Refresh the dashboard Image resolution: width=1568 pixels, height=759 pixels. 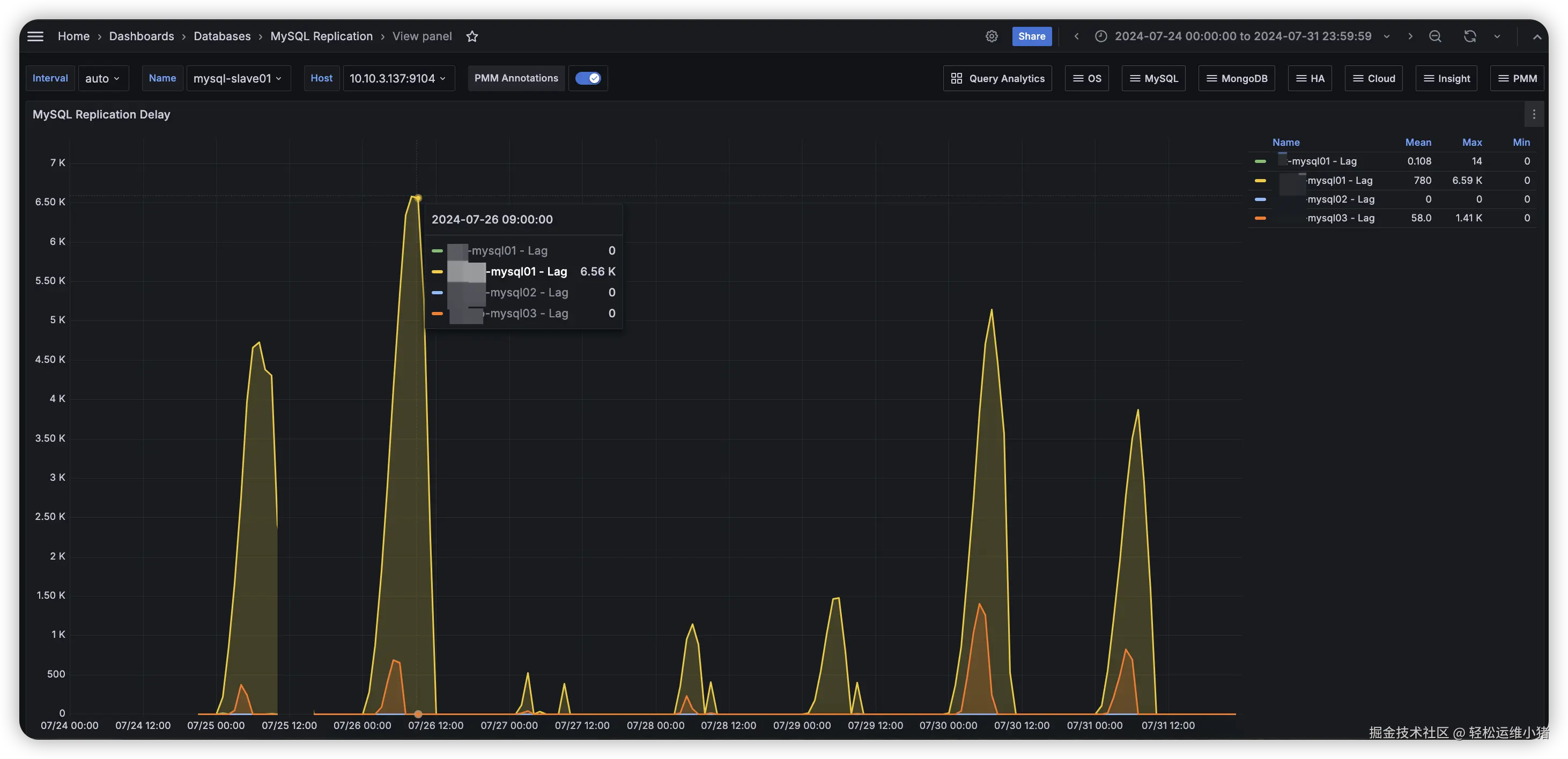coord(1469,36)
